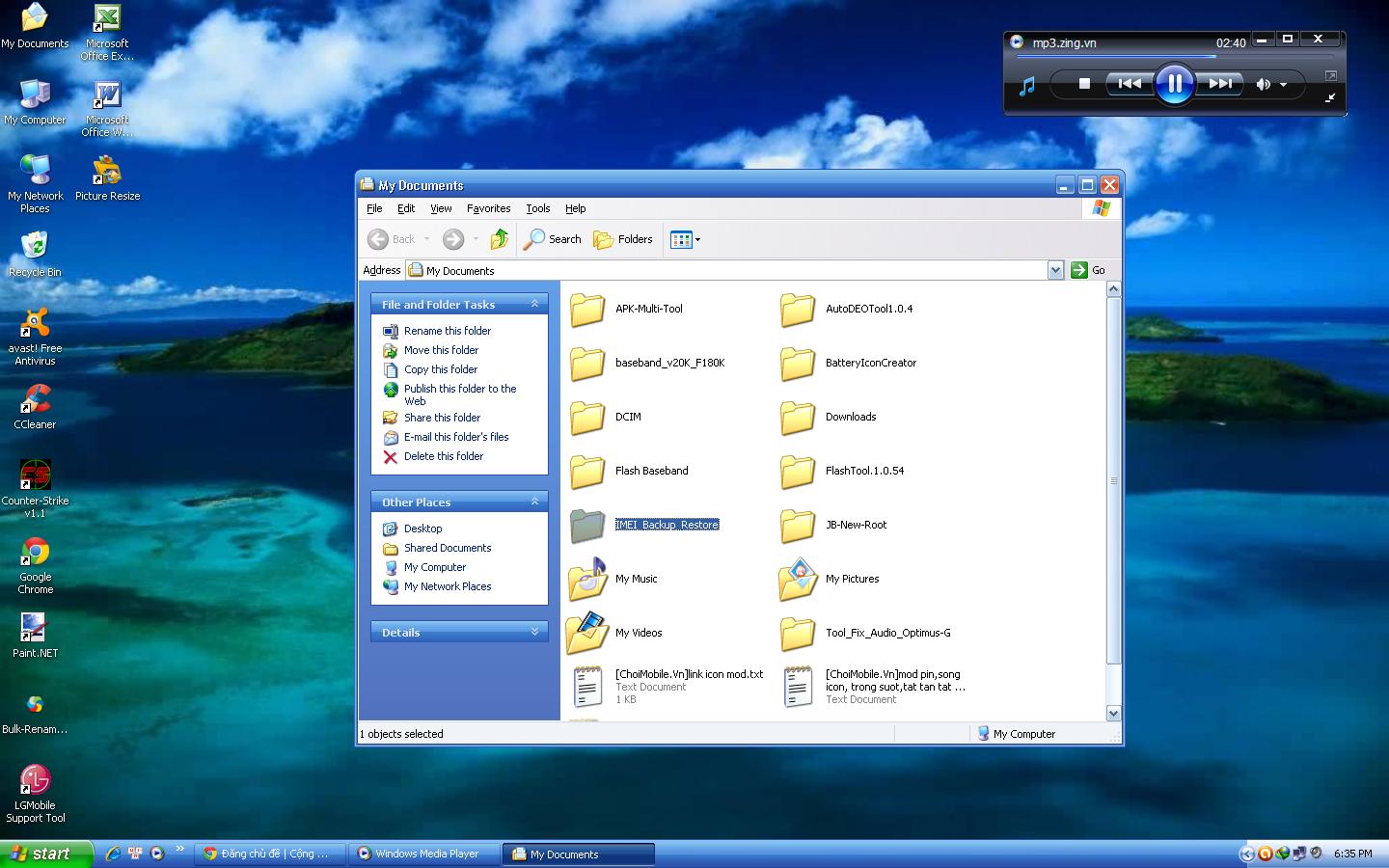Screen dimensions: 1389x868
Task: Click the My Documents address field
Action: (x=726, y=271)
